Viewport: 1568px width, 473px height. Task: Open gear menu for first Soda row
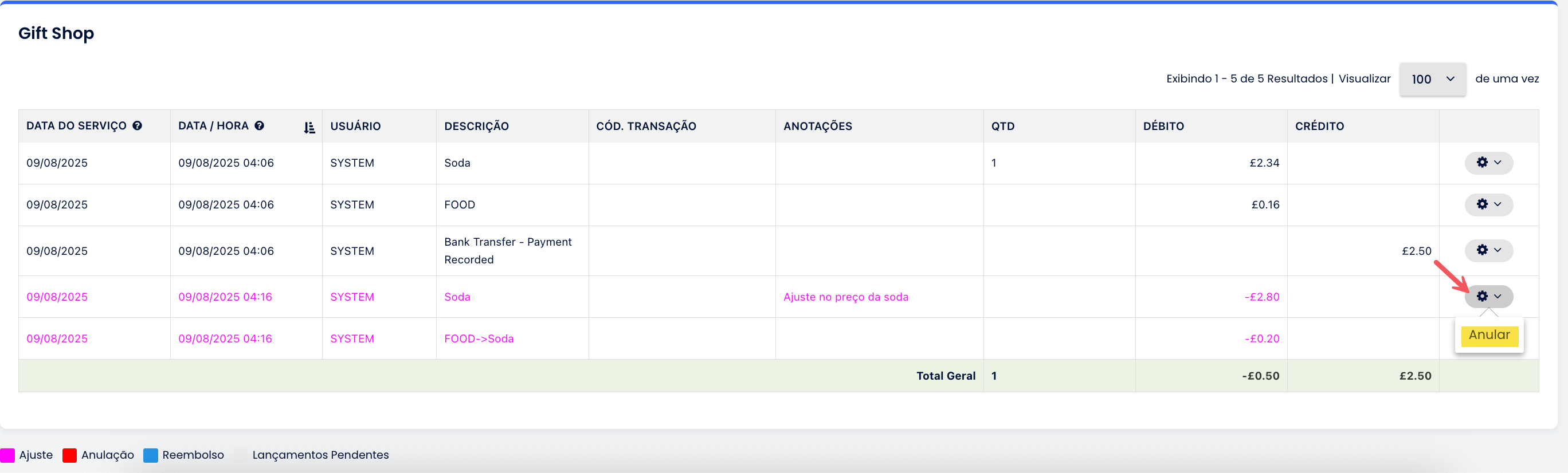1488,163
